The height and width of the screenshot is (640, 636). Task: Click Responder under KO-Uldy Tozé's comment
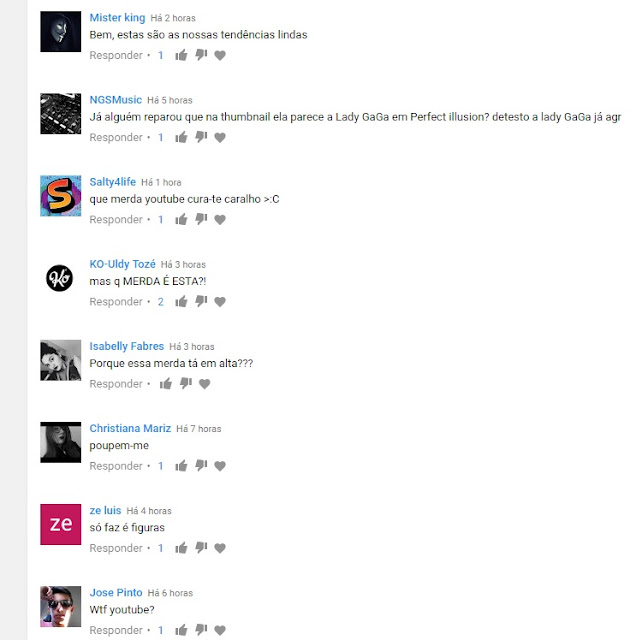116,302
